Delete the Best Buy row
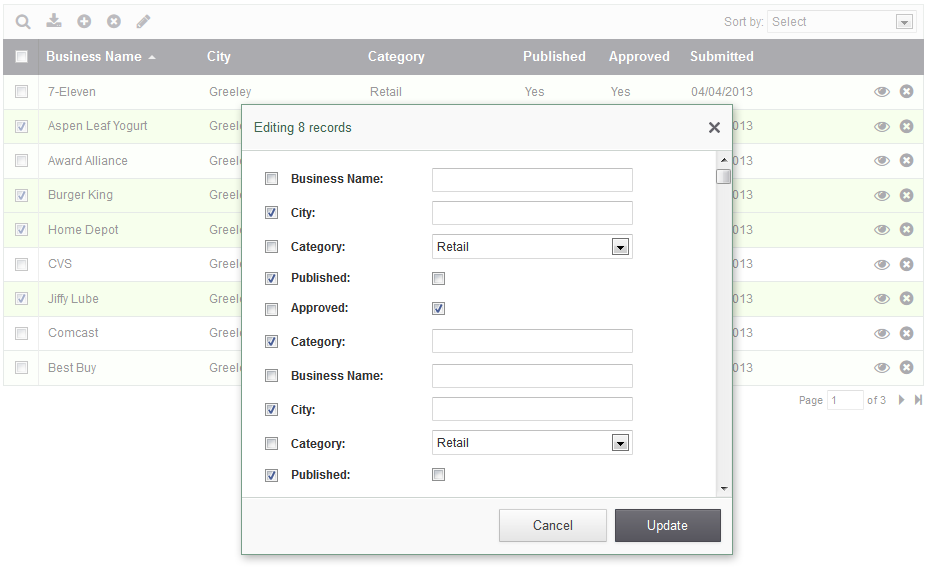 (x=906, y=368)
